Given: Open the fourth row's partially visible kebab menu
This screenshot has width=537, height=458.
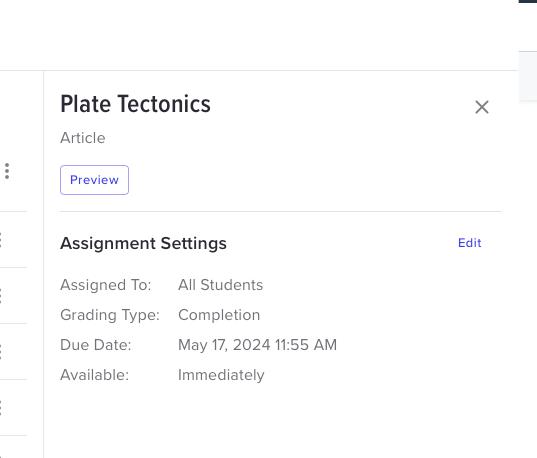Looking at the screenshot, I should [x=1, y=351].
